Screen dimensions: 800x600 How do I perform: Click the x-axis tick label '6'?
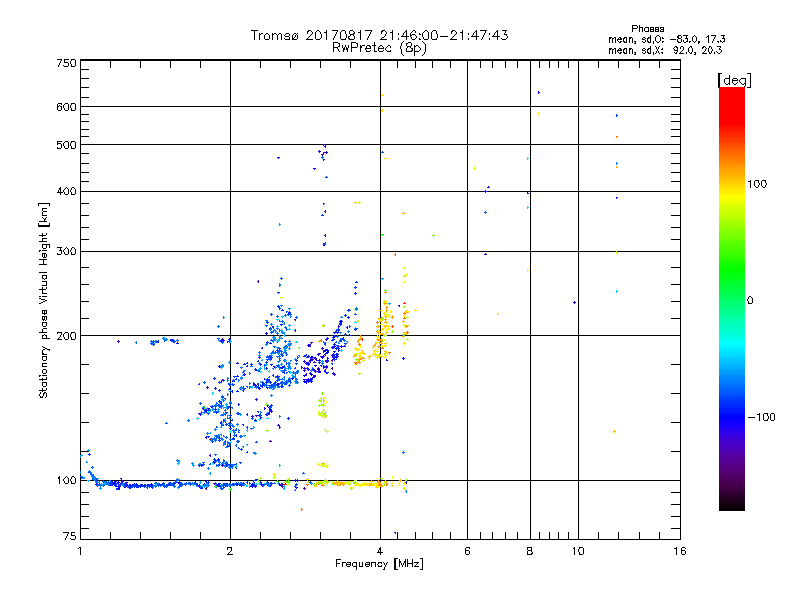point(467,551)
